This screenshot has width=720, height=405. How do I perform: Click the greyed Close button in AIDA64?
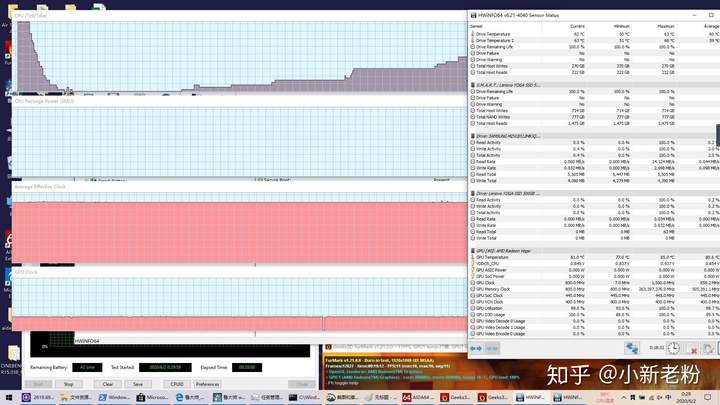[302, 384]
